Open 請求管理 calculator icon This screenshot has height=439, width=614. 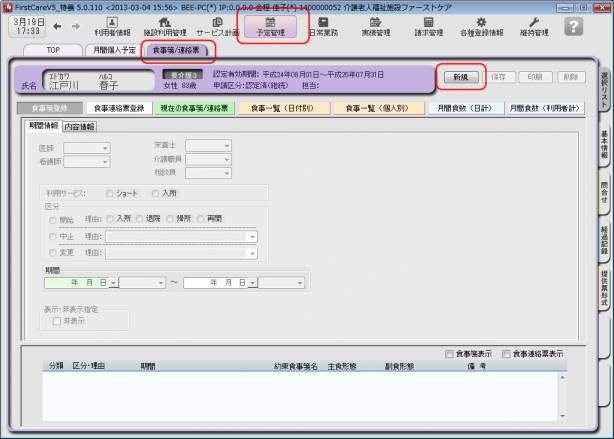tap(428, 26)
